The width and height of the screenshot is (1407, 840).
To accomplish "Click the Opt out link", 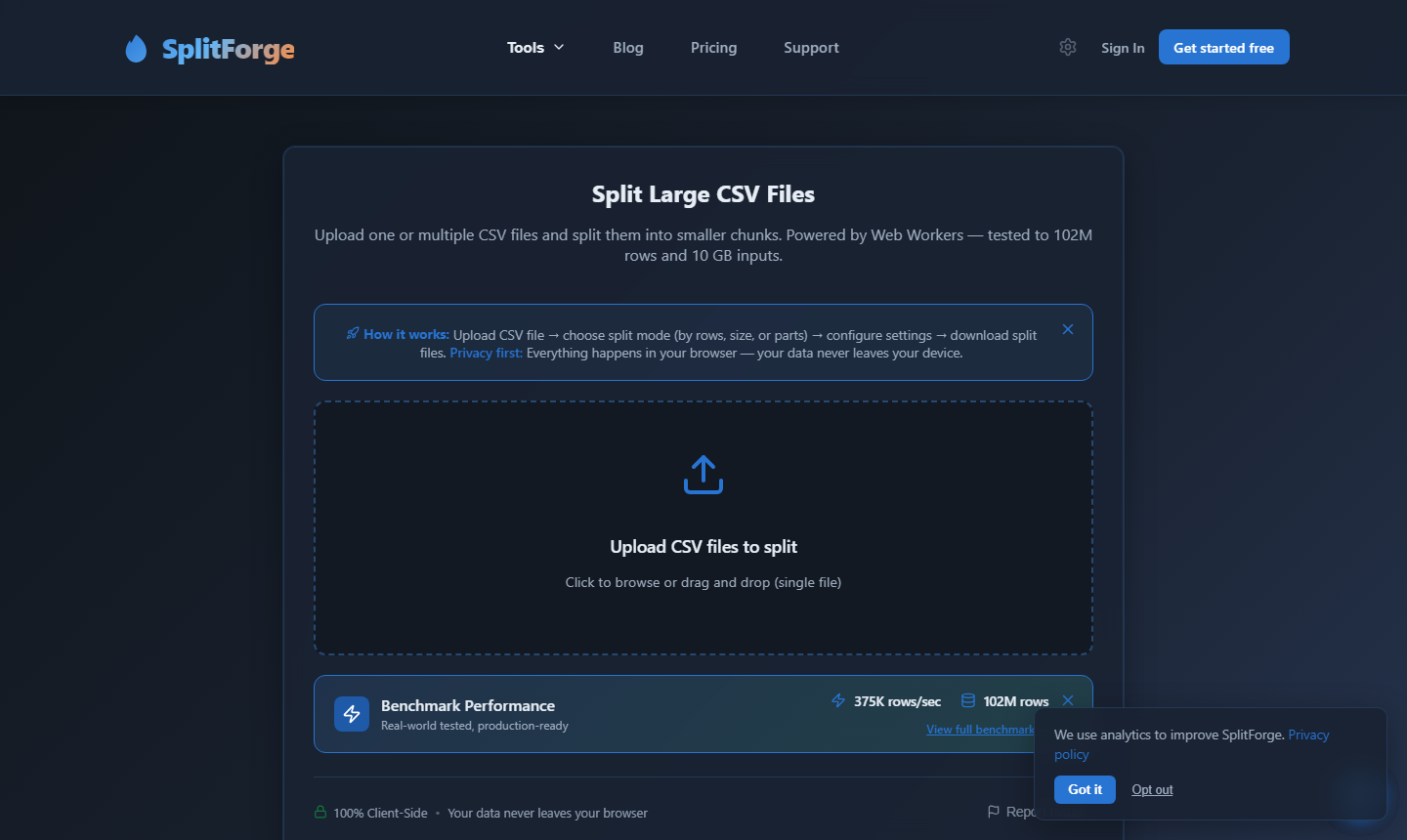I will coord(1152,789).
